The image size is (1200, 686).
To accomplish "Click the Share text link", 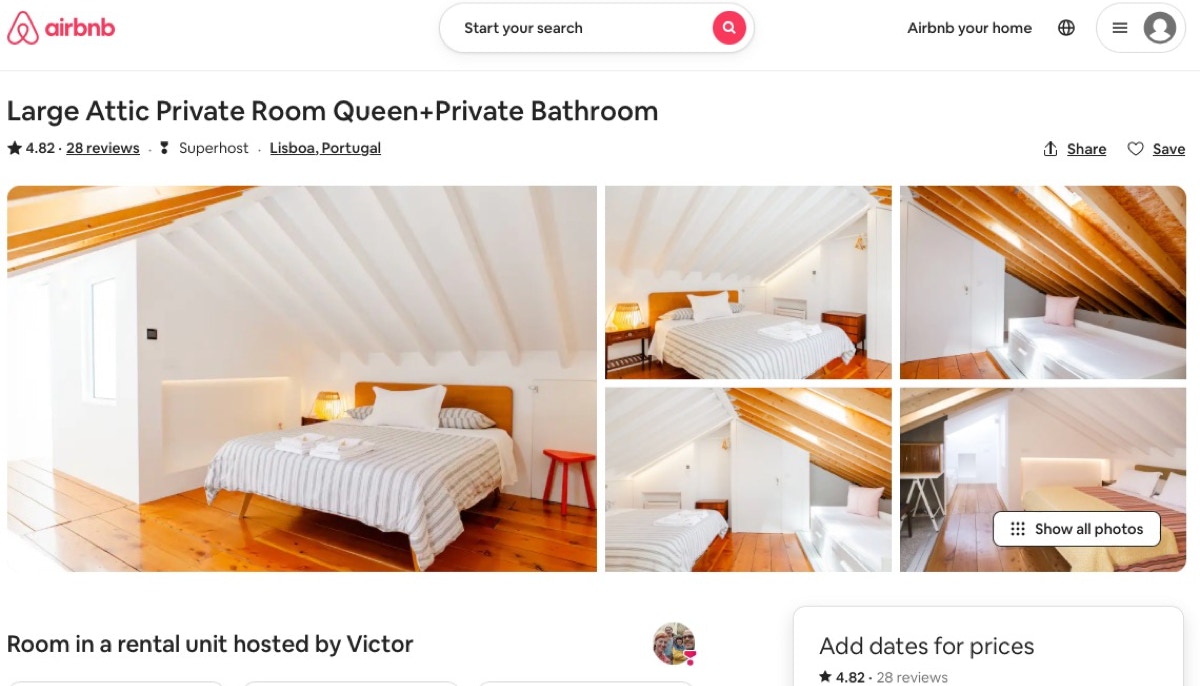I will coord(1086,149).
